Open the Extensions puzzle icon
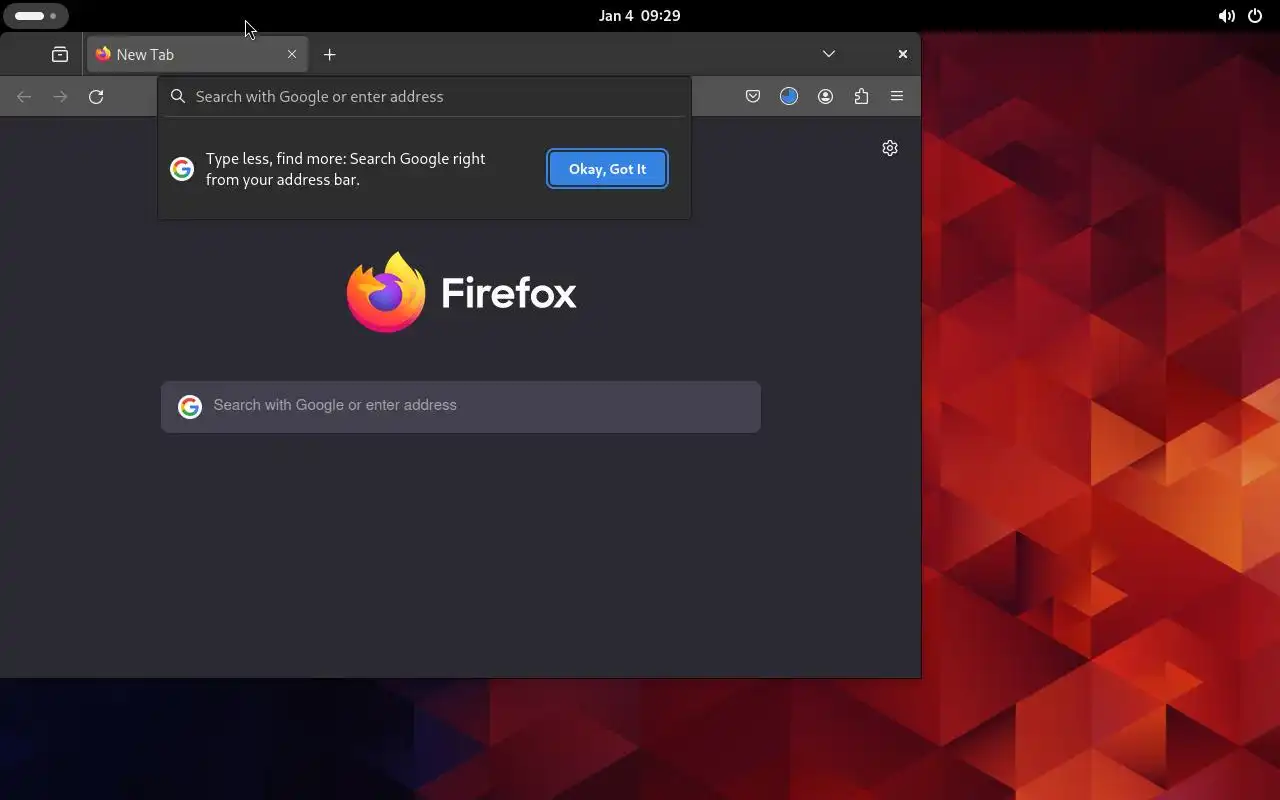 coord(861,96)
